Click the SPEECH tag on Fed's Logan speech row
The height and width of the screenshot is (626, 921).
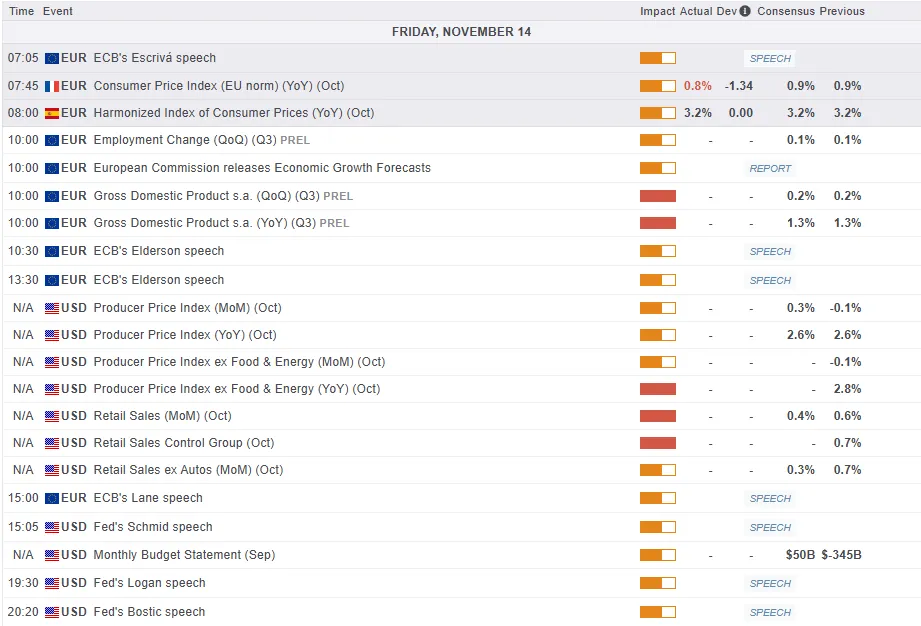tap(770, 584)
